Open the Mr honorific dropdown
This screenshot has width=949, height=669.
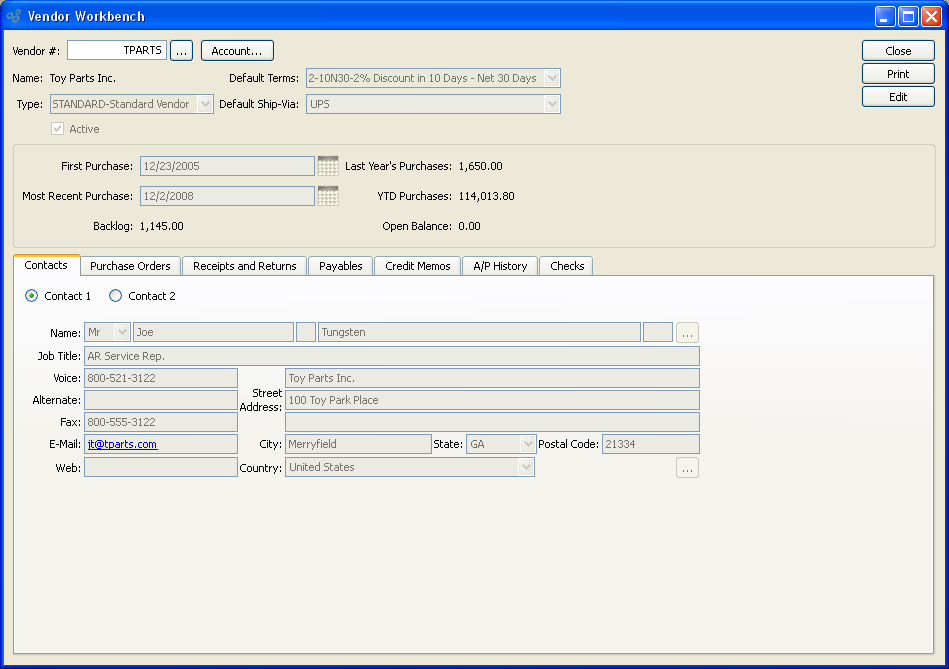click(122, 332)
